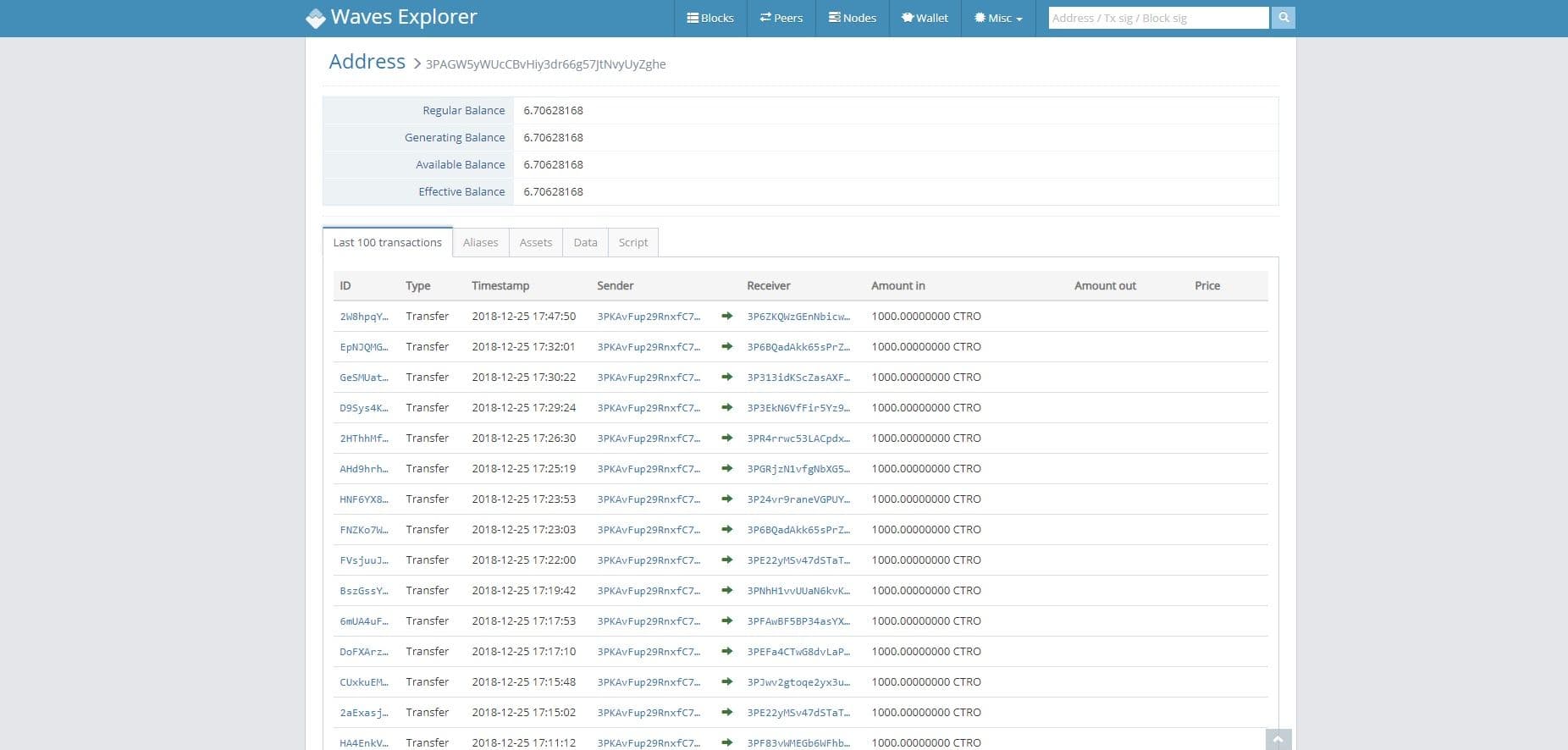The width and height of the screenshot is (1568, 750).
Task: Click the Waves Explorer logo icon
Action: tap(316, 18)
